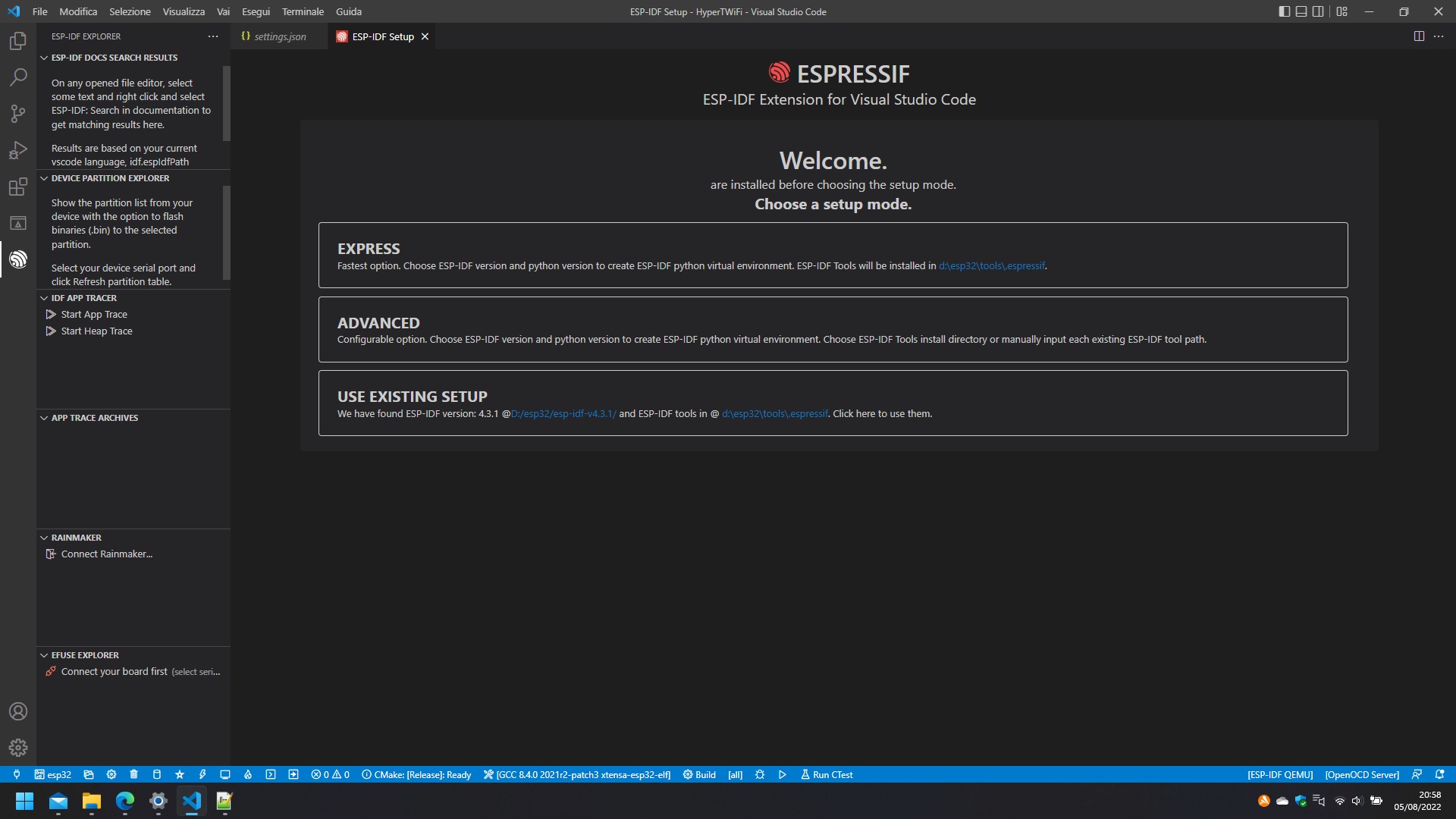Click the CMake debug bug icon in status bar

point(760,775)
